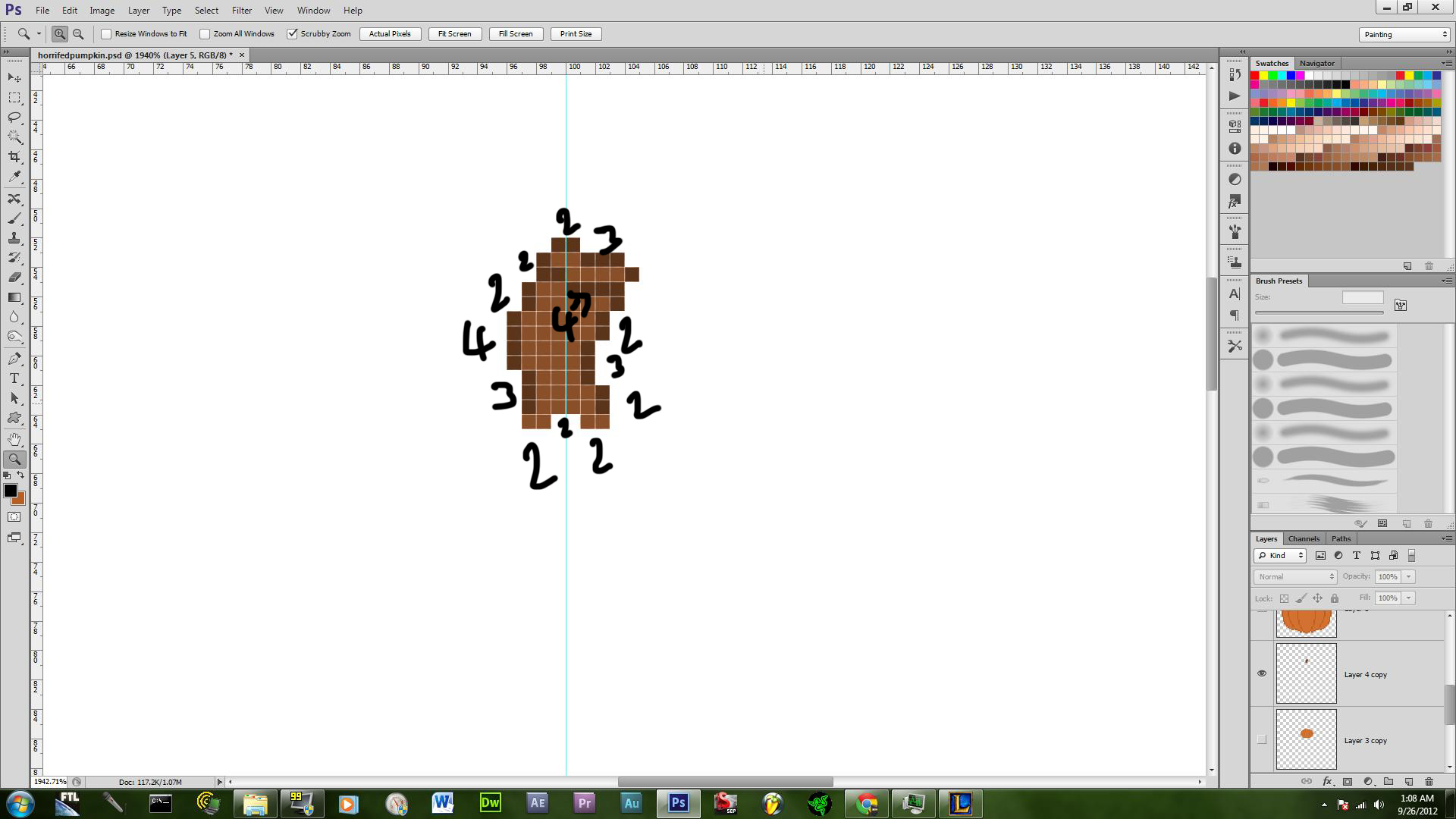Open the History panel icon
The image size is (1456, 819).
click(x=1235, y=74)
